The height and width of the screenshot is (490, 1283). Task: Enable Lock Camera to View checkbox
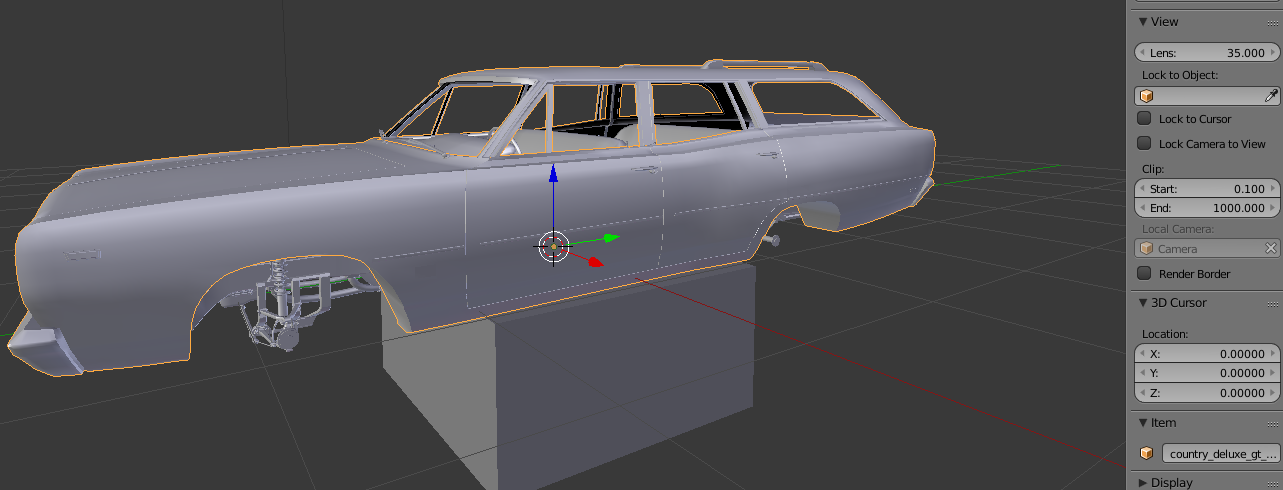[1145, 143]
